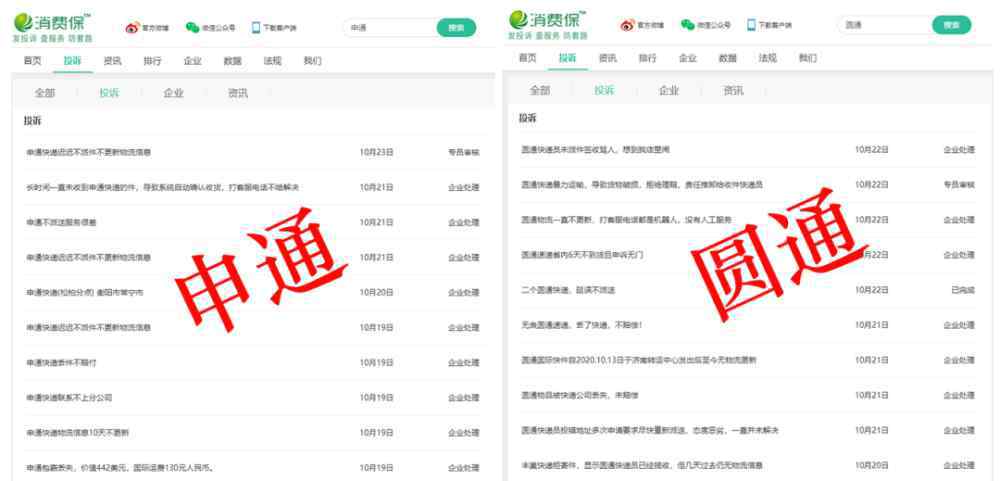Open 我们 in the 圆通 page navigation

coord(808,58)
